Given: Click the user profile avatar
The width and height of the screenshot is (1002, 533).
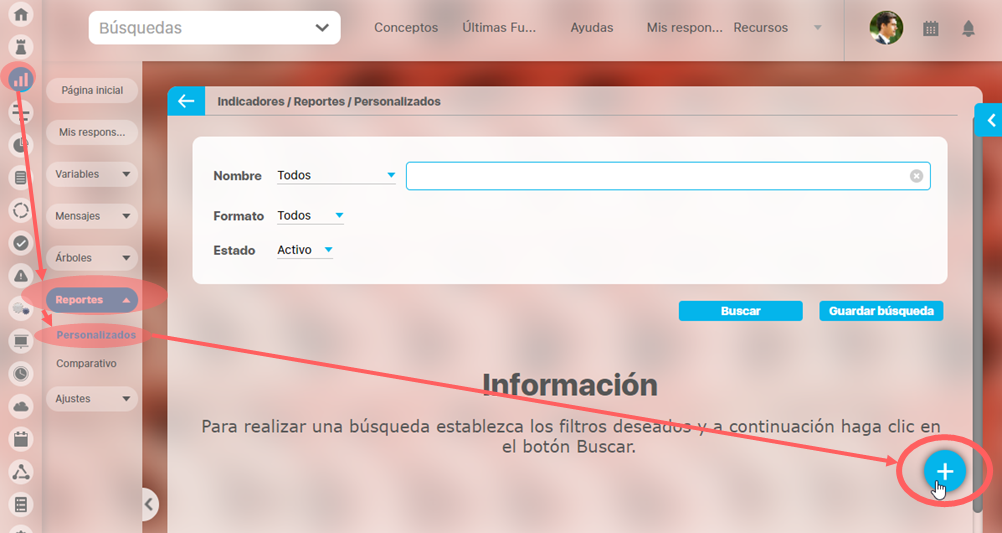Looking at the screenshot, I should pos(886,28).
